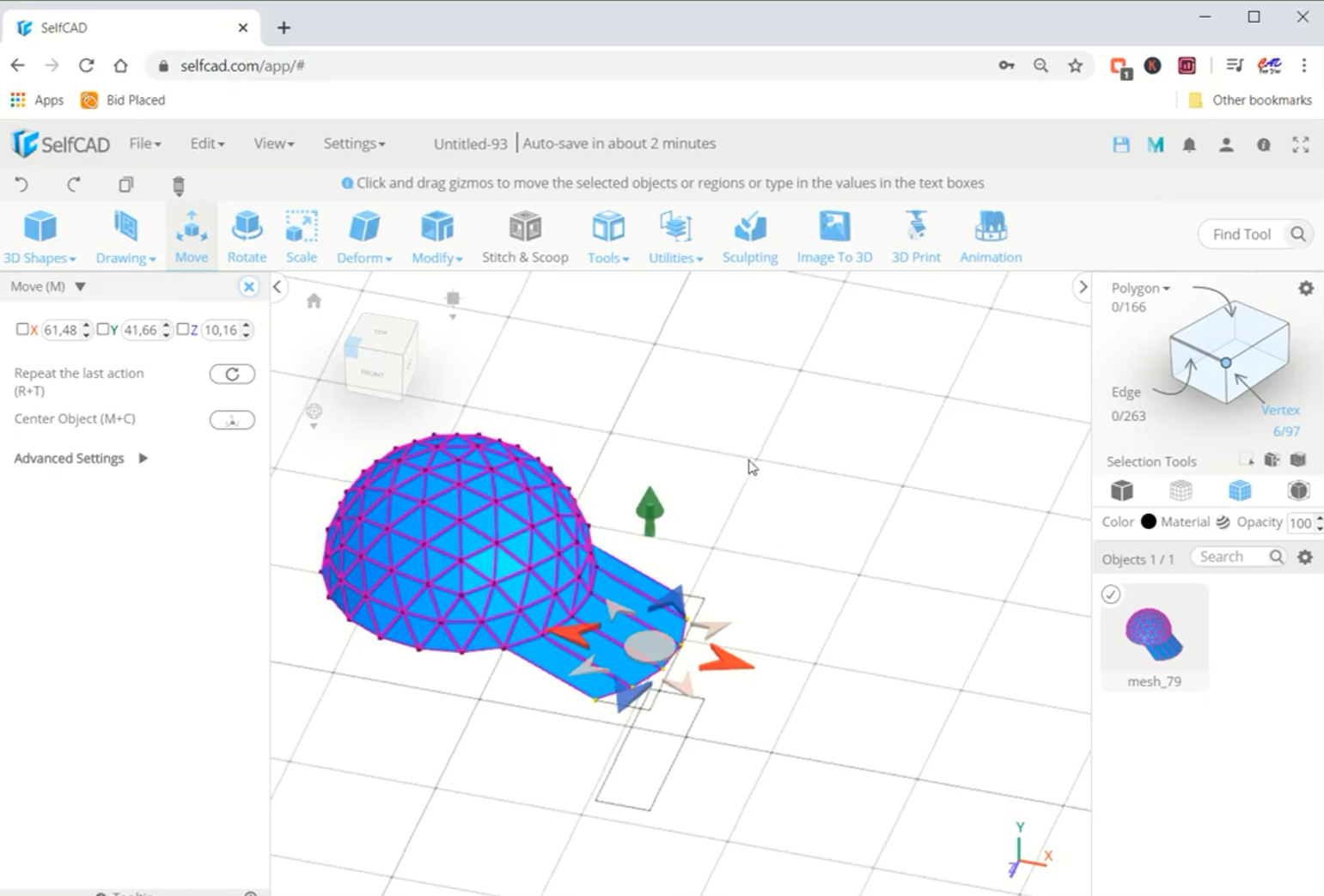1324x896 pixels.
Task: Open the 3D Print tool
Action: [x=916, y=236]
